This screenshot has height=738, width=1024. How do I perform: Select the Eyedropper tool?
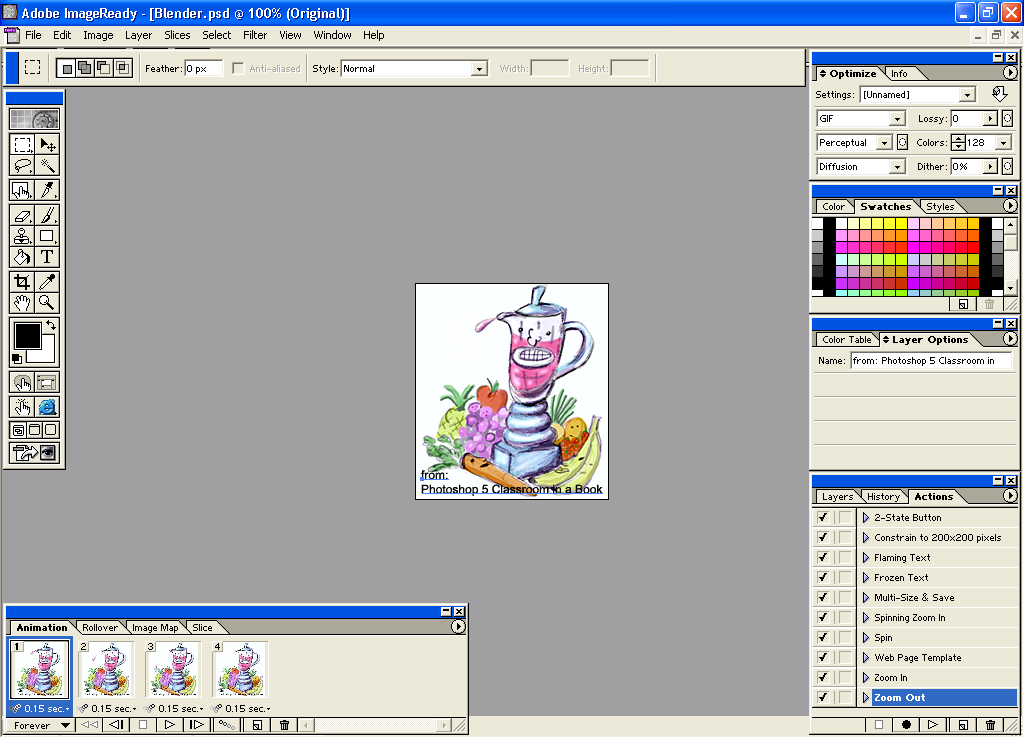(x=47, y=281)
